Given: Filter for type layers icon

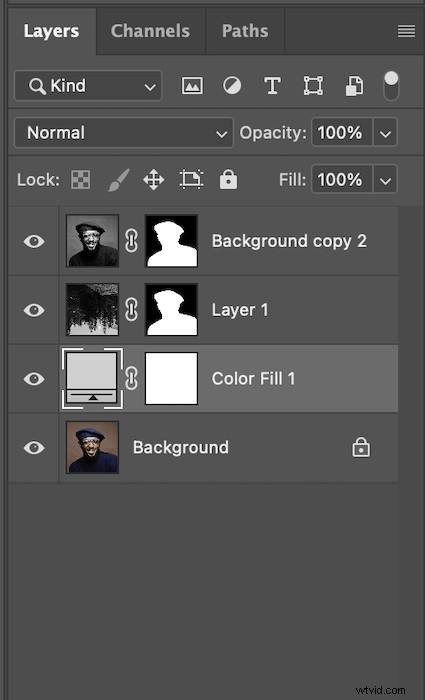Looking at the screenshot, I should point(272,85).
